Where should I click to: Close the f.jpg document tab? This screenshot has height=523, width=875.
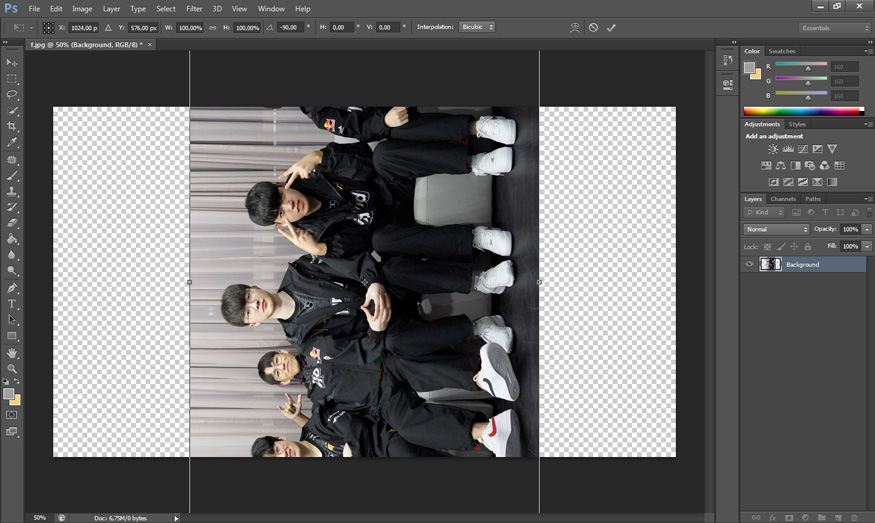click(149, 44)
